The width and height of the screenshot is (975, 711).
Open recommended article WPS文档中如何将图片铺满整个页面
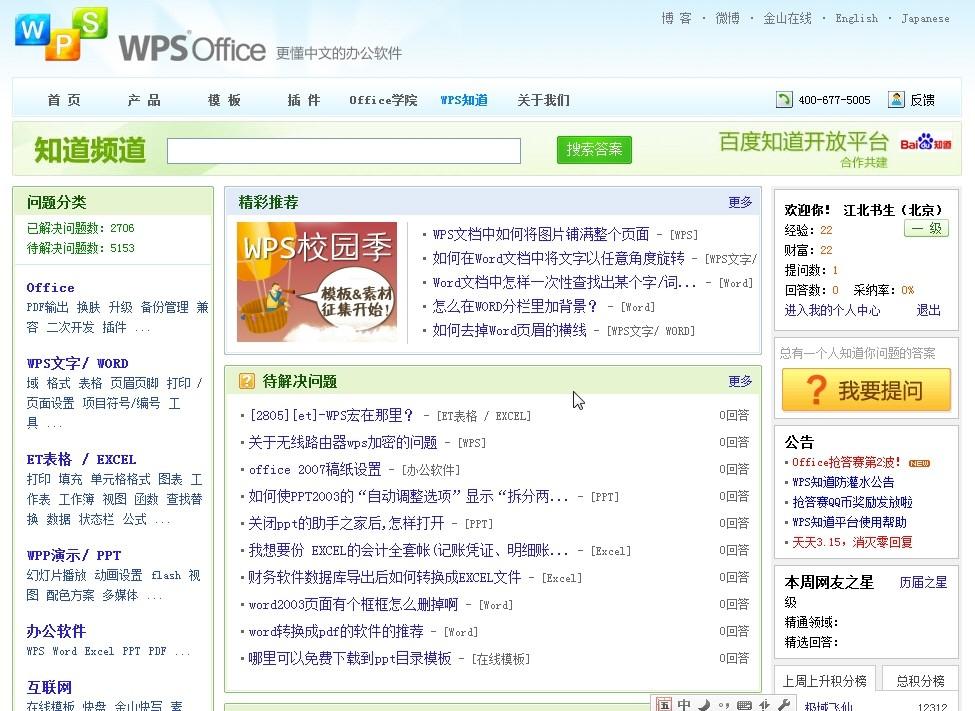(541, 234)
